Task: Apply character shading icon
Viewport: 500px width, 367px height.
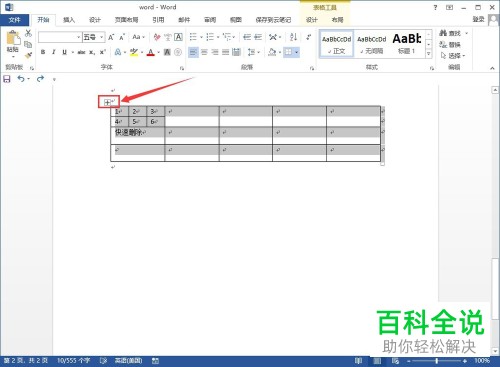Action: tap(167, 52)
